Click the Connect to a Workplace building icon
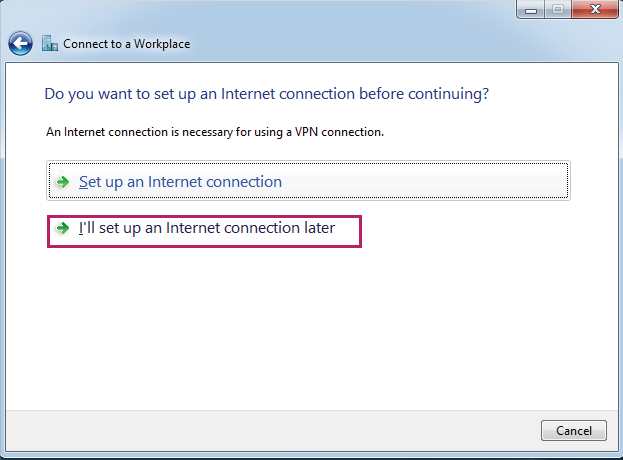Viewport: 623px width, 460px height. 50,44
